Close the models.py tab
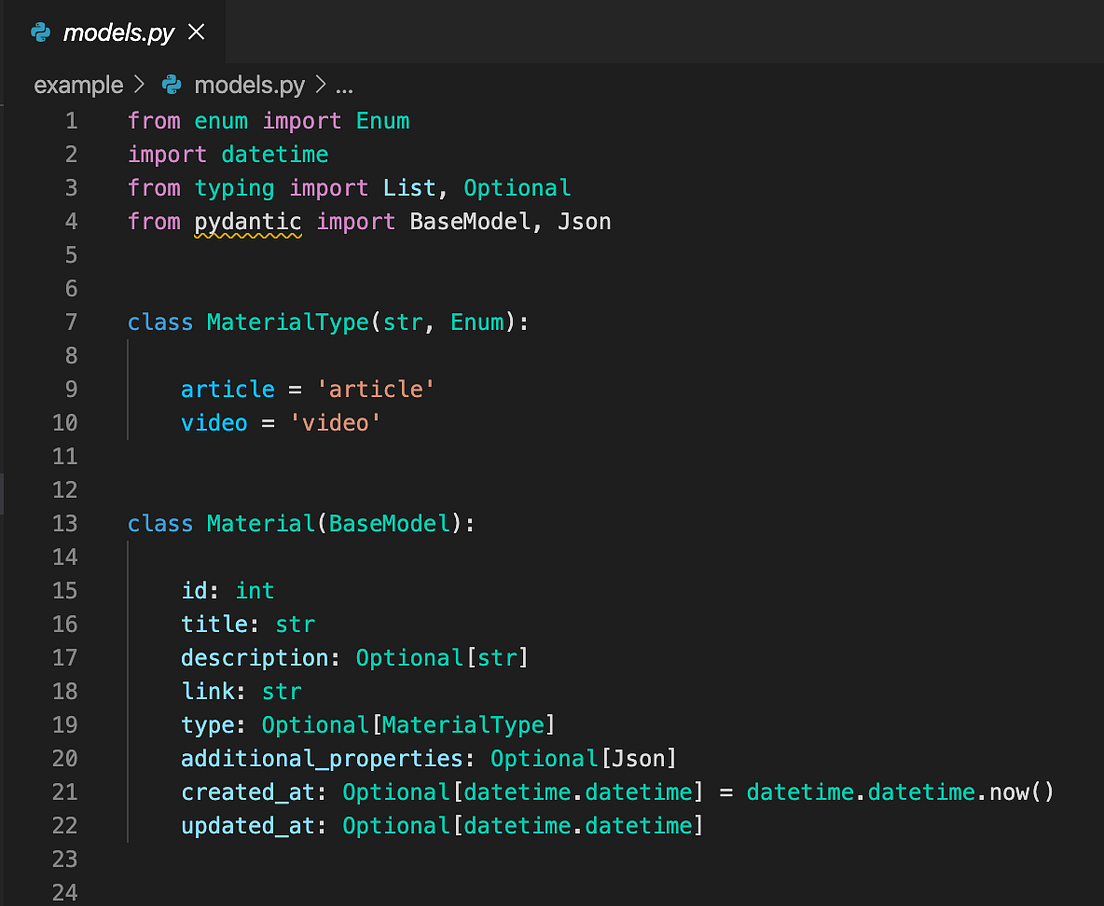The height and width of the screenshot is (906, 1104). point(196,31)
